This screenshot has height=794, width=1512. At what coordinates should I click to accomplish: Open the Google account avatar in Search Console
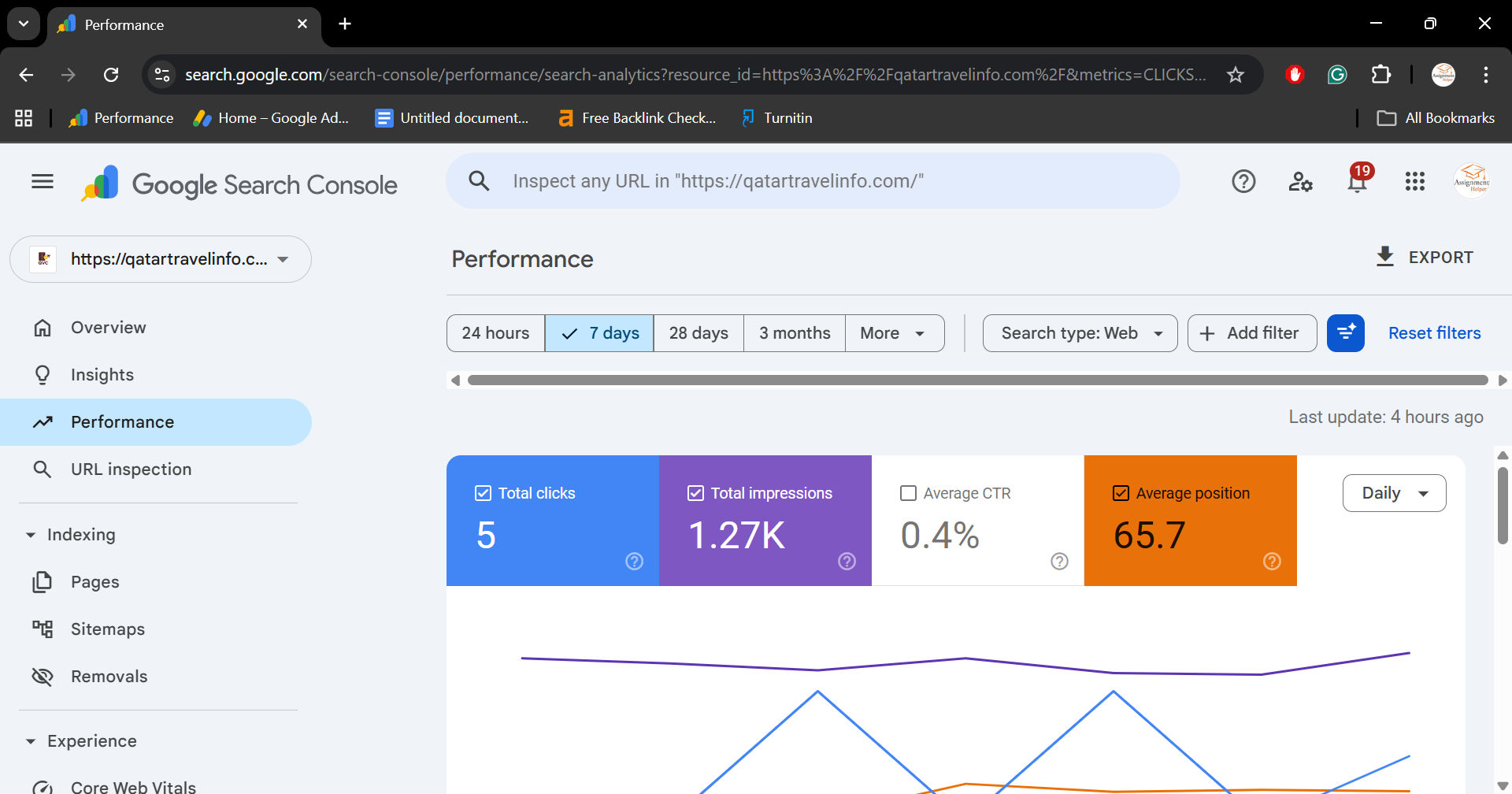coord(1472,181)
